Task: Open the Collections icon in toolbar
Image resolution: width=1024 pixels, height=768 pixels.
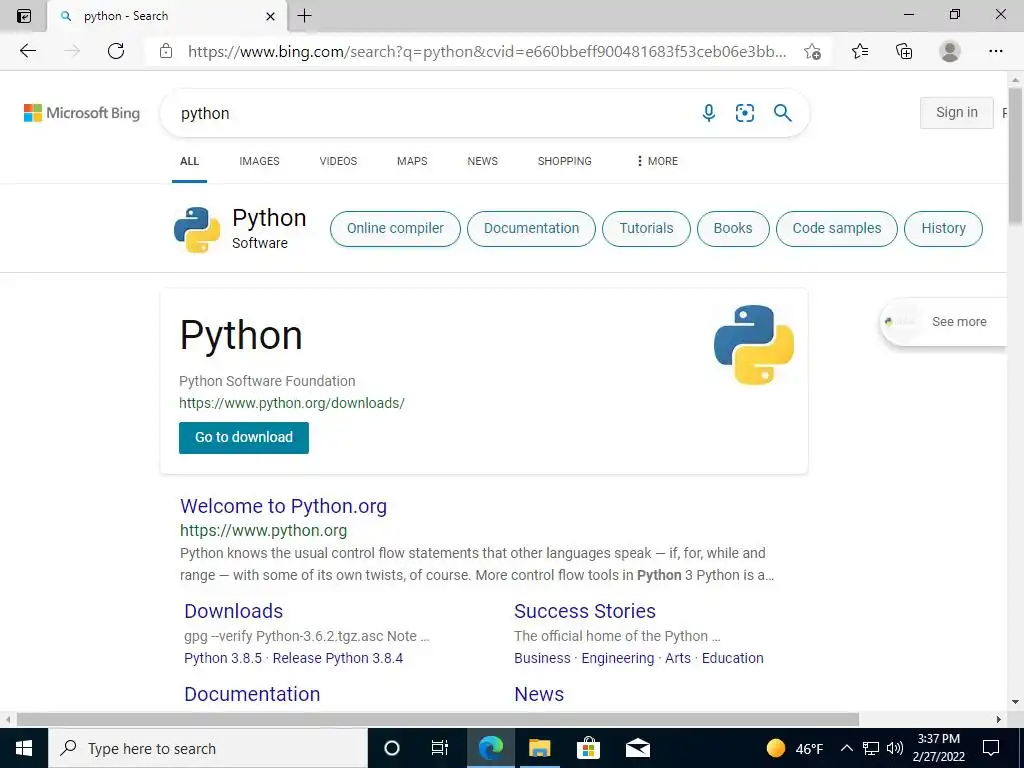Action: (x=904, y=51)
